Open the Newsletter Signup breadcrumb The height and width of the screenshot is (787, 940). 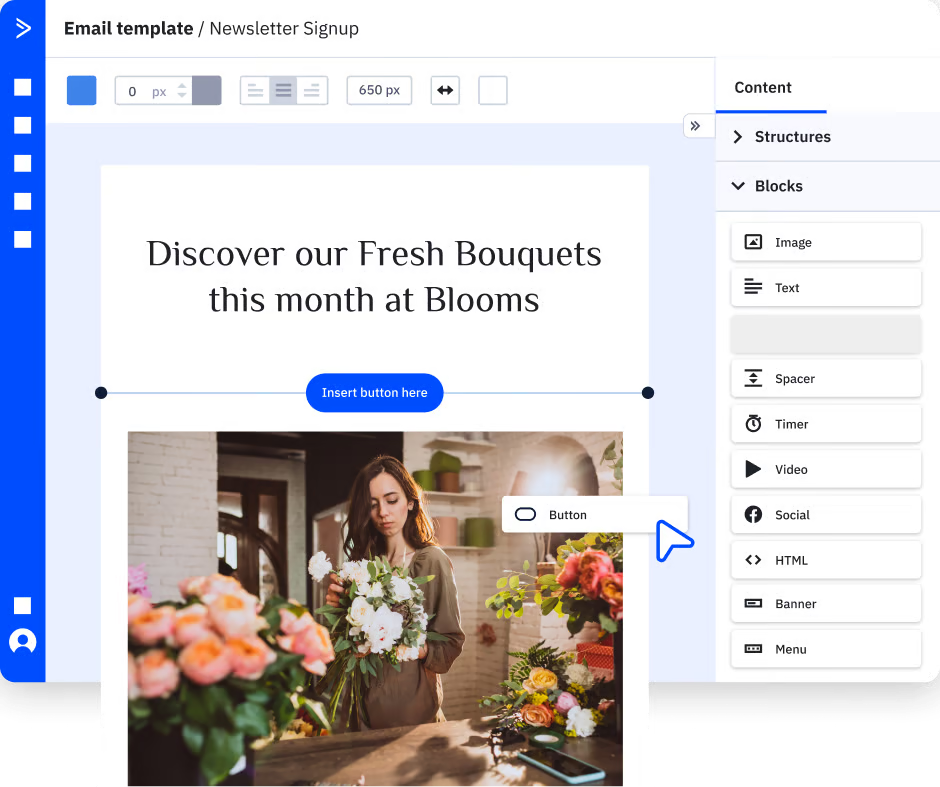tap(283, 28)
